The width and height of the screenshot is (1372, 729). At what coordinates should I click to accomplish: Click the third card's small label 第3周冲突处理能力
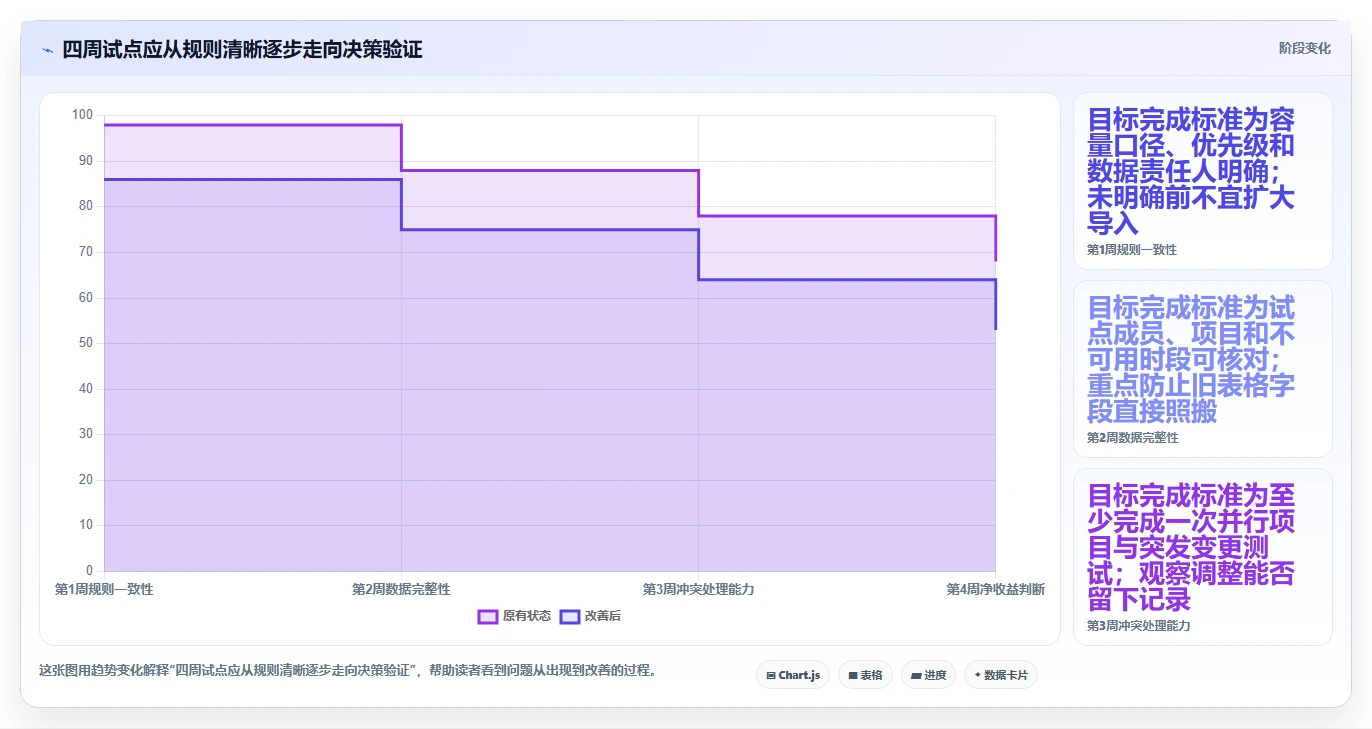click(1139, 626)
